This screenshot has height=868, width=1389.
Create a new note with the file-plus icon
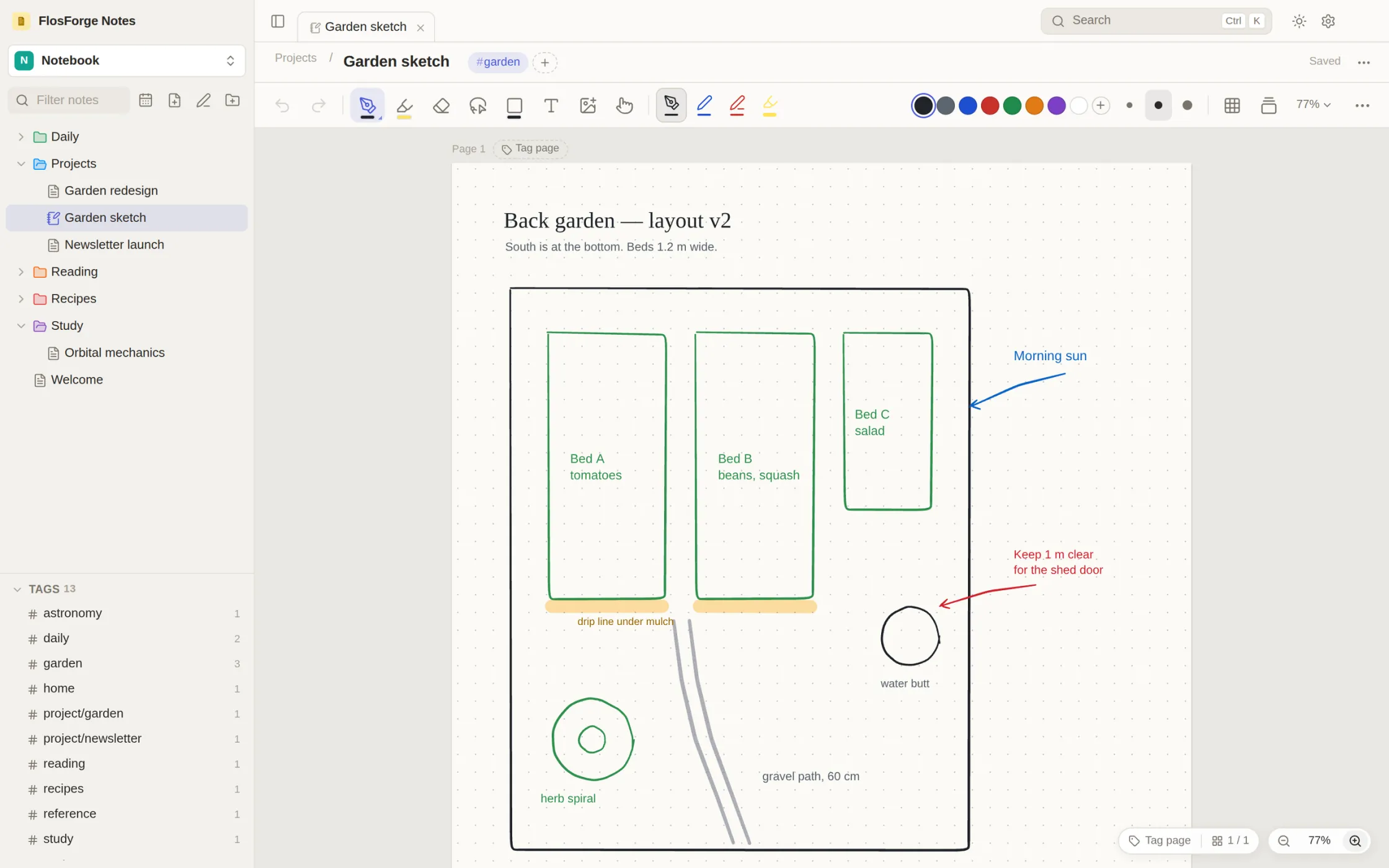tap(175, 100)
